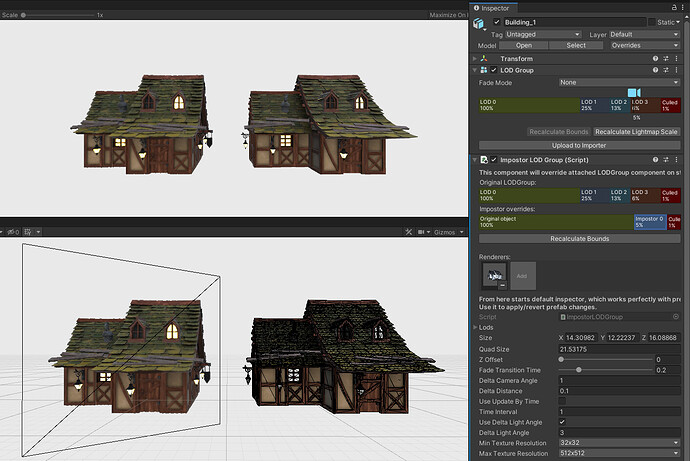The image size is (690, 461).
Task: Remove renderer with the minus icon
Action: point(503,285)
